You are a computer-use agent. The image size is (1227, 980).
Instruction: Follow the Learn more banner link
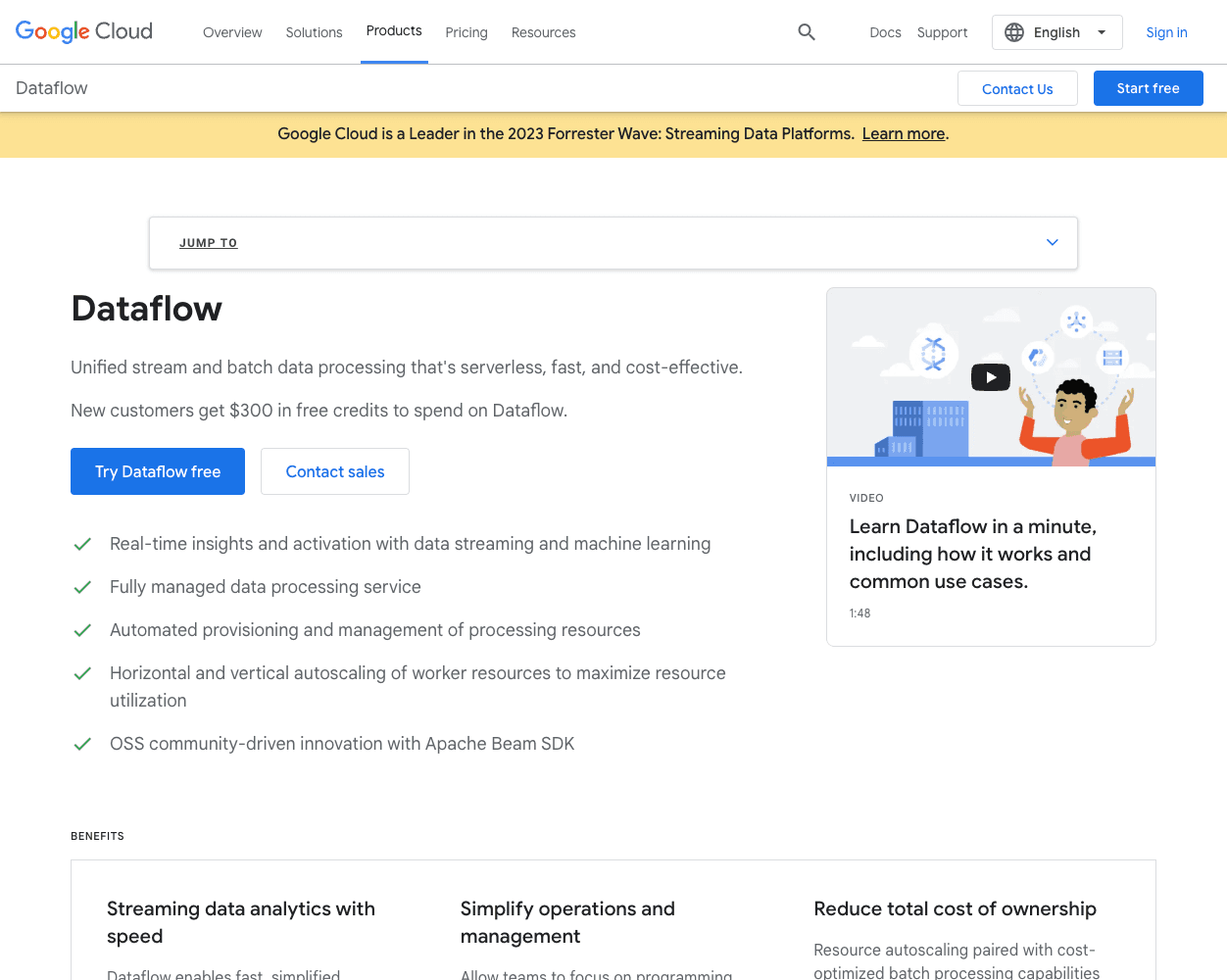click(904, 134)
